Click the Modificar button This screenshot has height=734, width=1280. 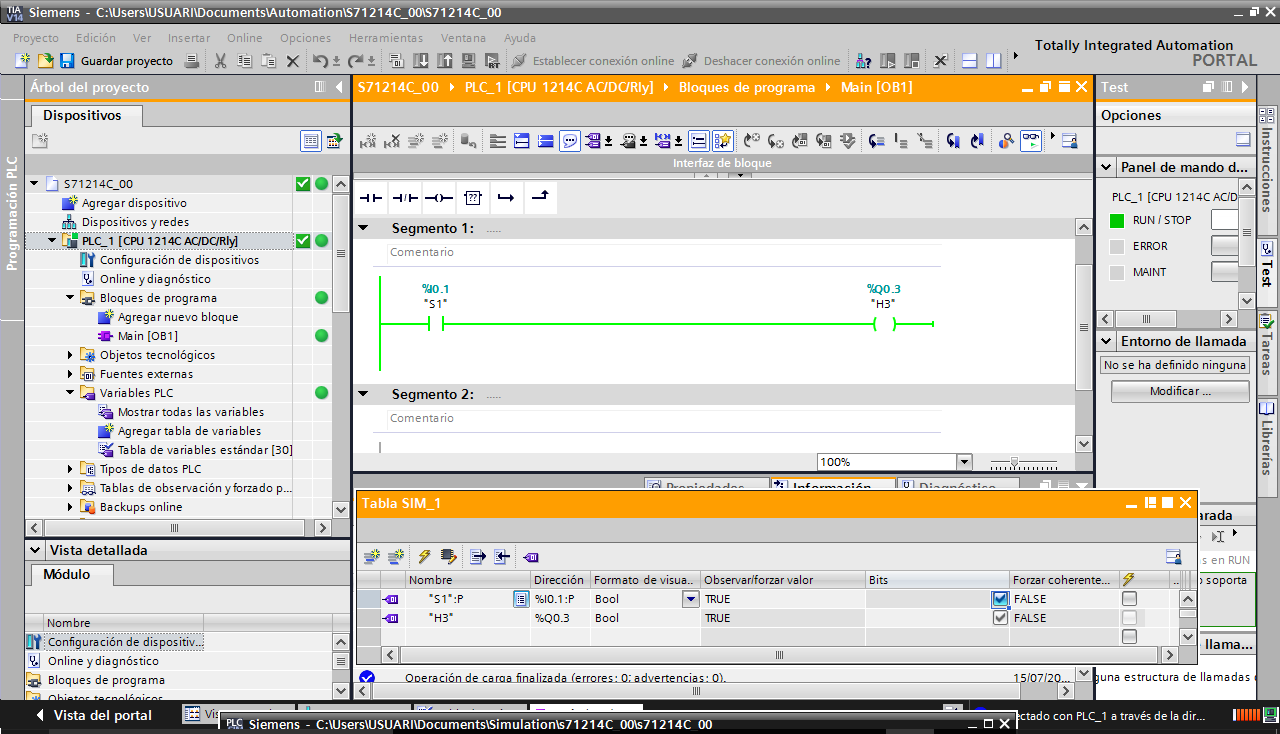[1180, 391]
